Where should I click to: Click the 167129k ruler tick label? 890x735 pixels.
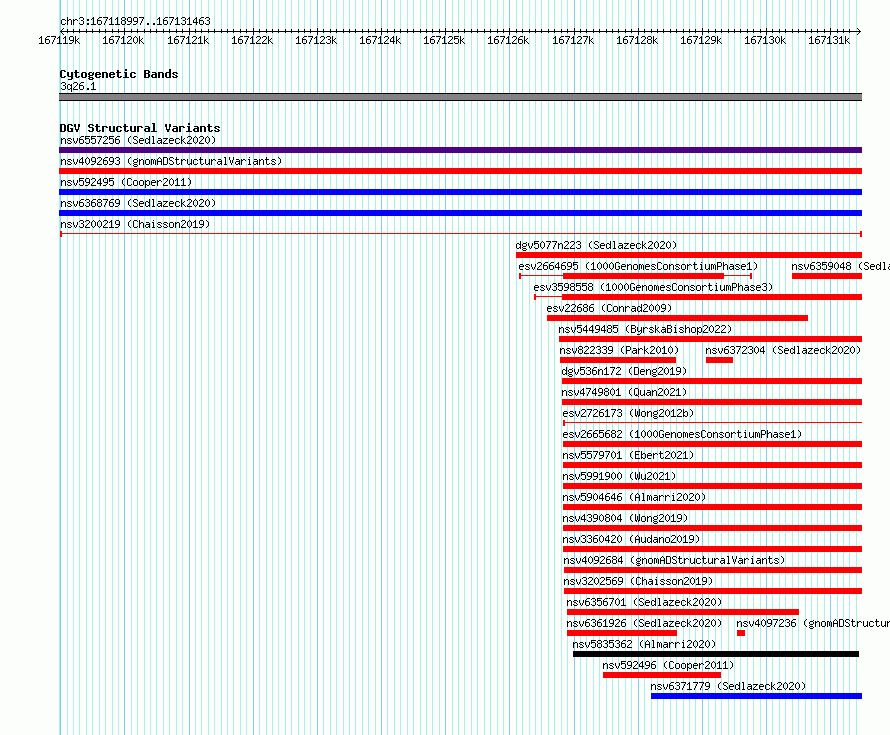pos(701,40)
